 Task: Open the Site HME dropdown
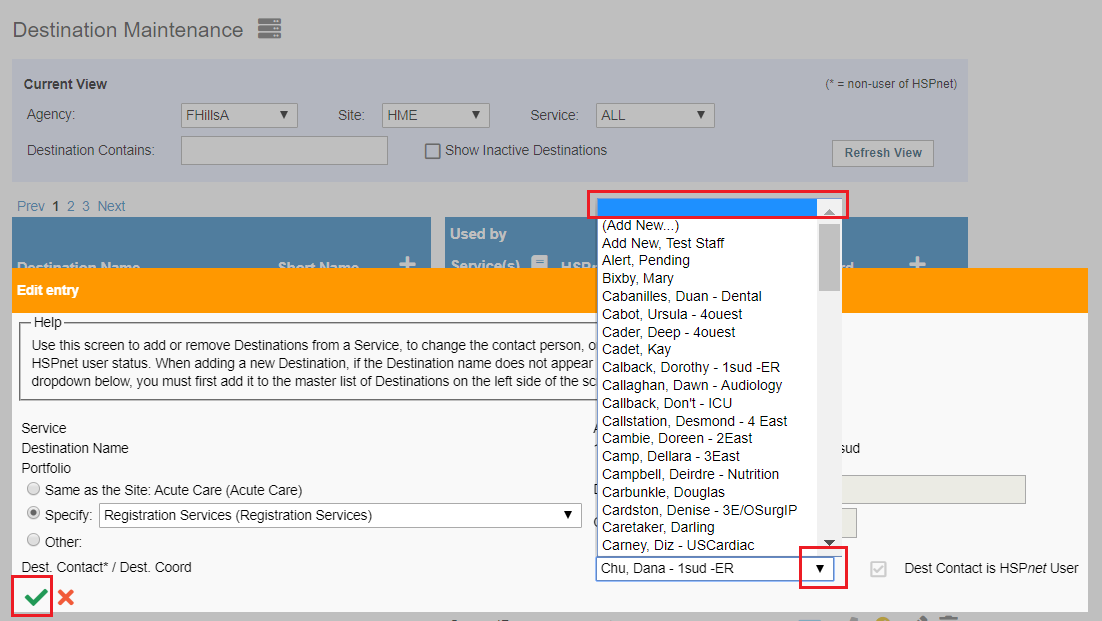click(x=436, y=115)
